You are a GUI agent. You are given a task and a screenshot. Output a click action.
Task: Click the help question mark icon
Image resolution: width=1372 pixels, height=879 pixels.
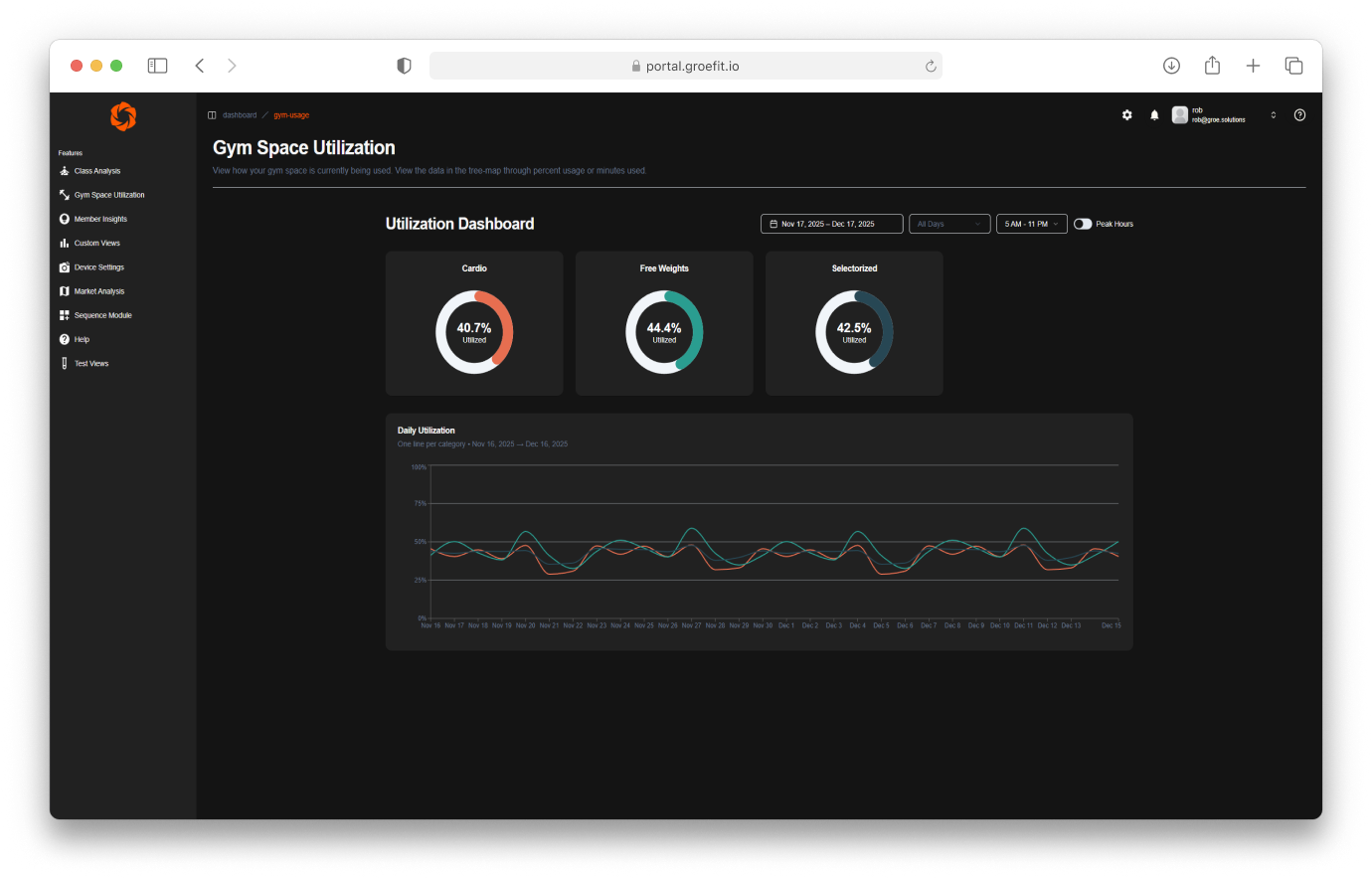[1299, 114]
